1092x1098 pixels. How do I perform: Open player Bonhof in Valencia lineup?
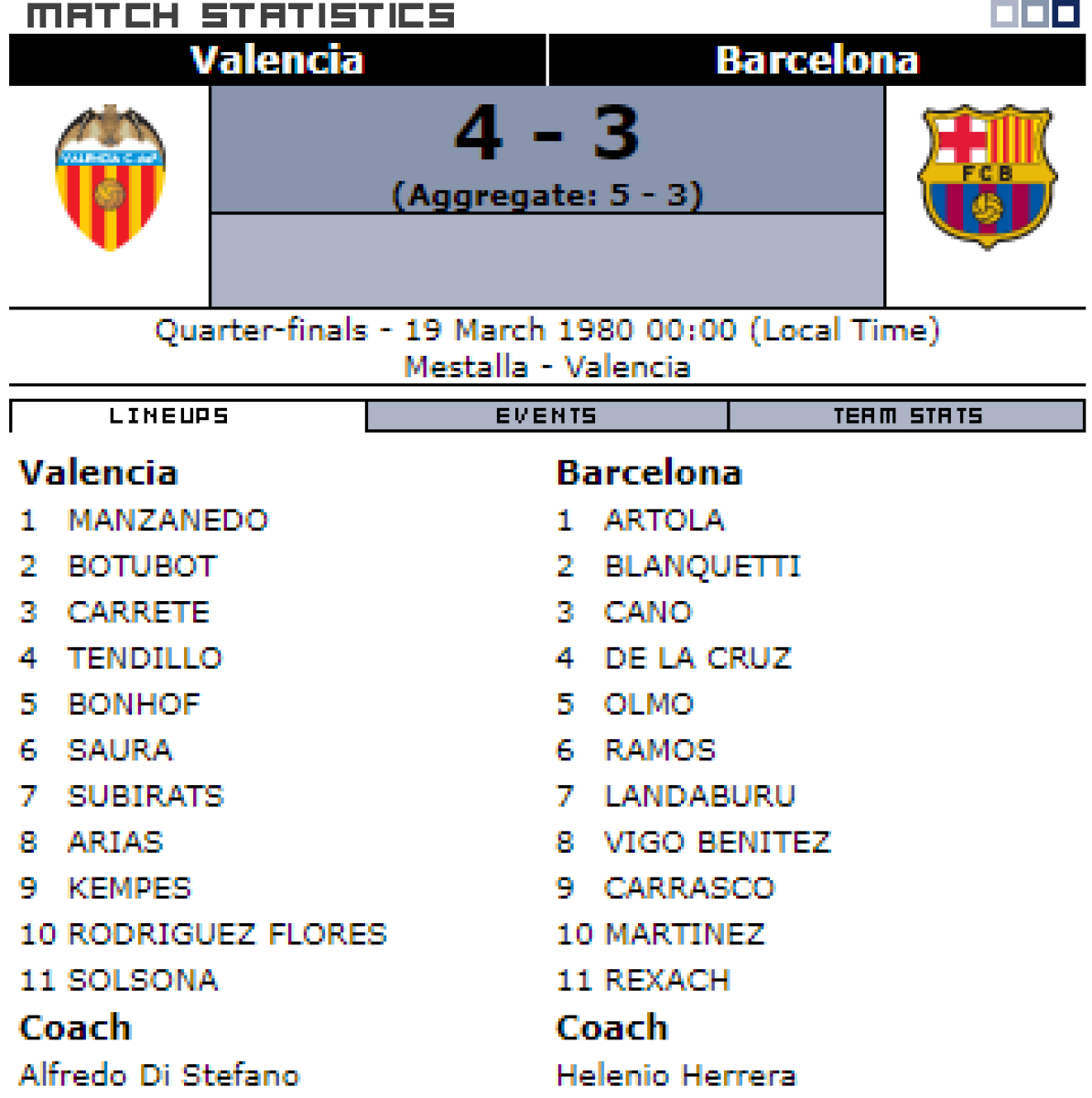(x=134, y=704)
